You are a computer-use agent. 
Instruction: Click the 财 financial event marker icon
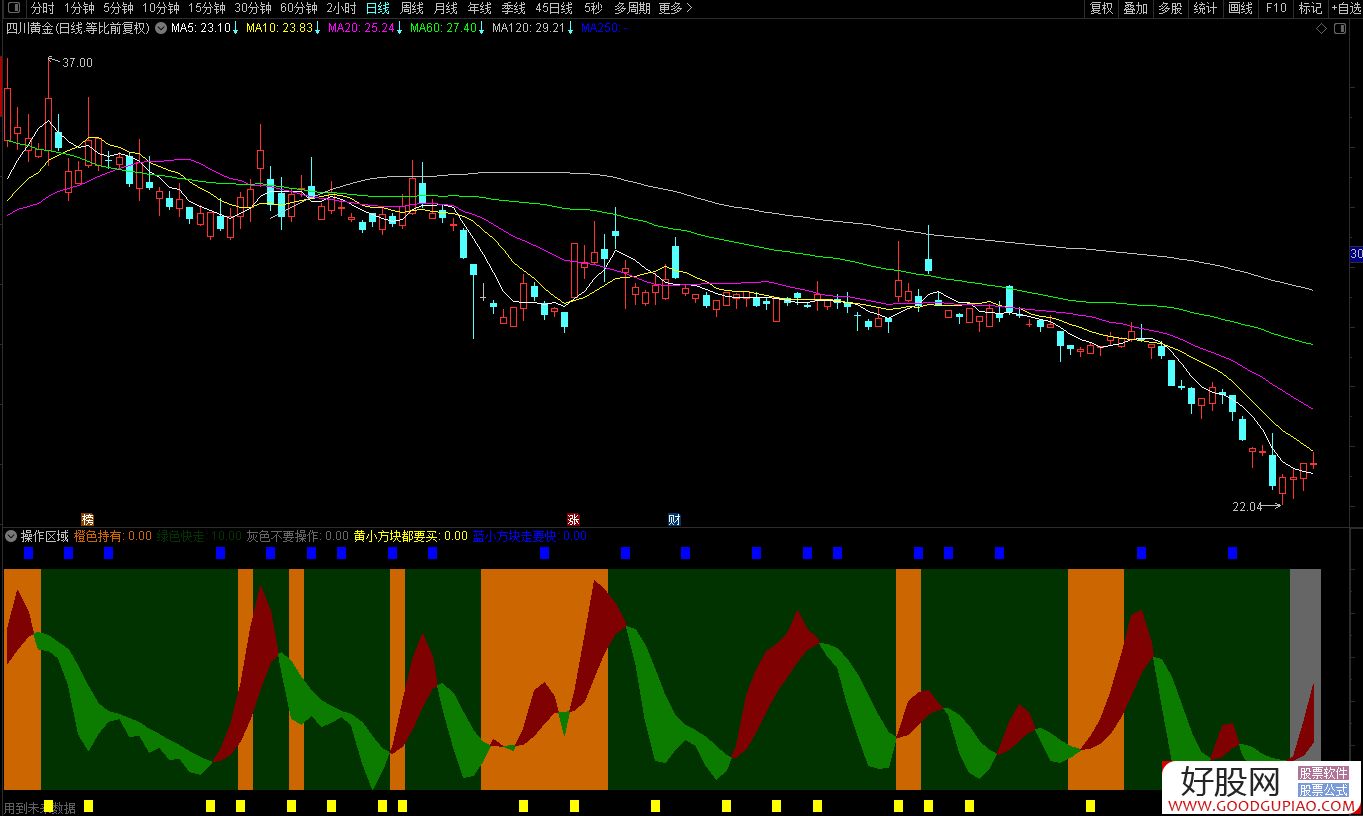tap(675, 519)
